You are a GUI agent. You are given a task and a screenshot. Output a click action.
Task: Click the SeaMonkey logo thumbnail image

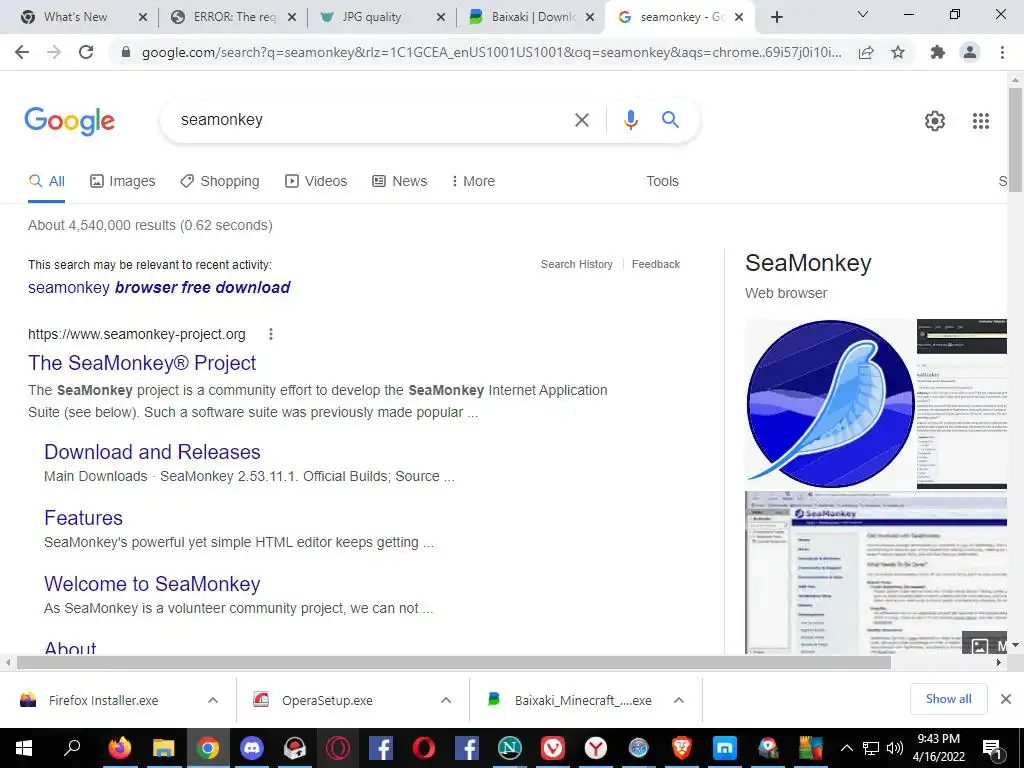click(x=830, y=403)
